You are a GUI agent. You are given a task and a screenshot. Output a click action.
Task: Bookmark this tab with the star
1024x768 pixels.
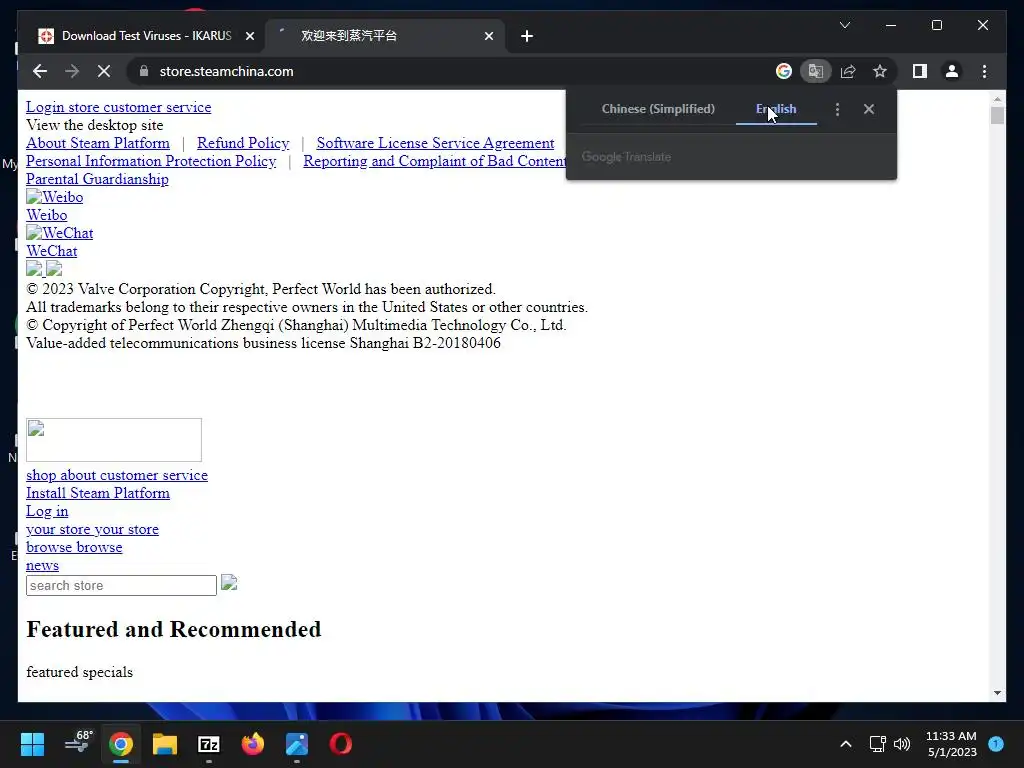tap(880, 71)
